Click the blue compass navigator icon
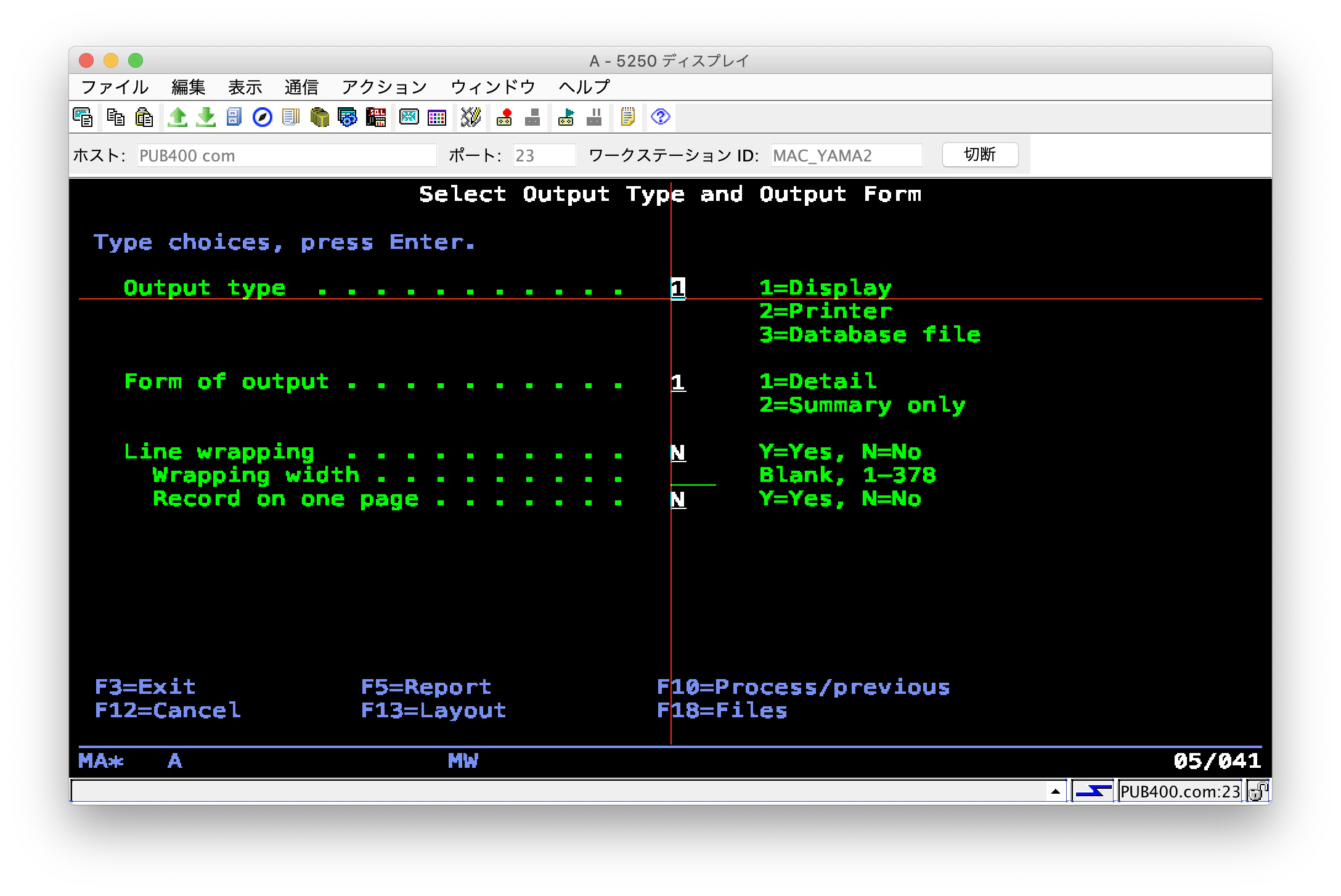 [x=263, y=117]
